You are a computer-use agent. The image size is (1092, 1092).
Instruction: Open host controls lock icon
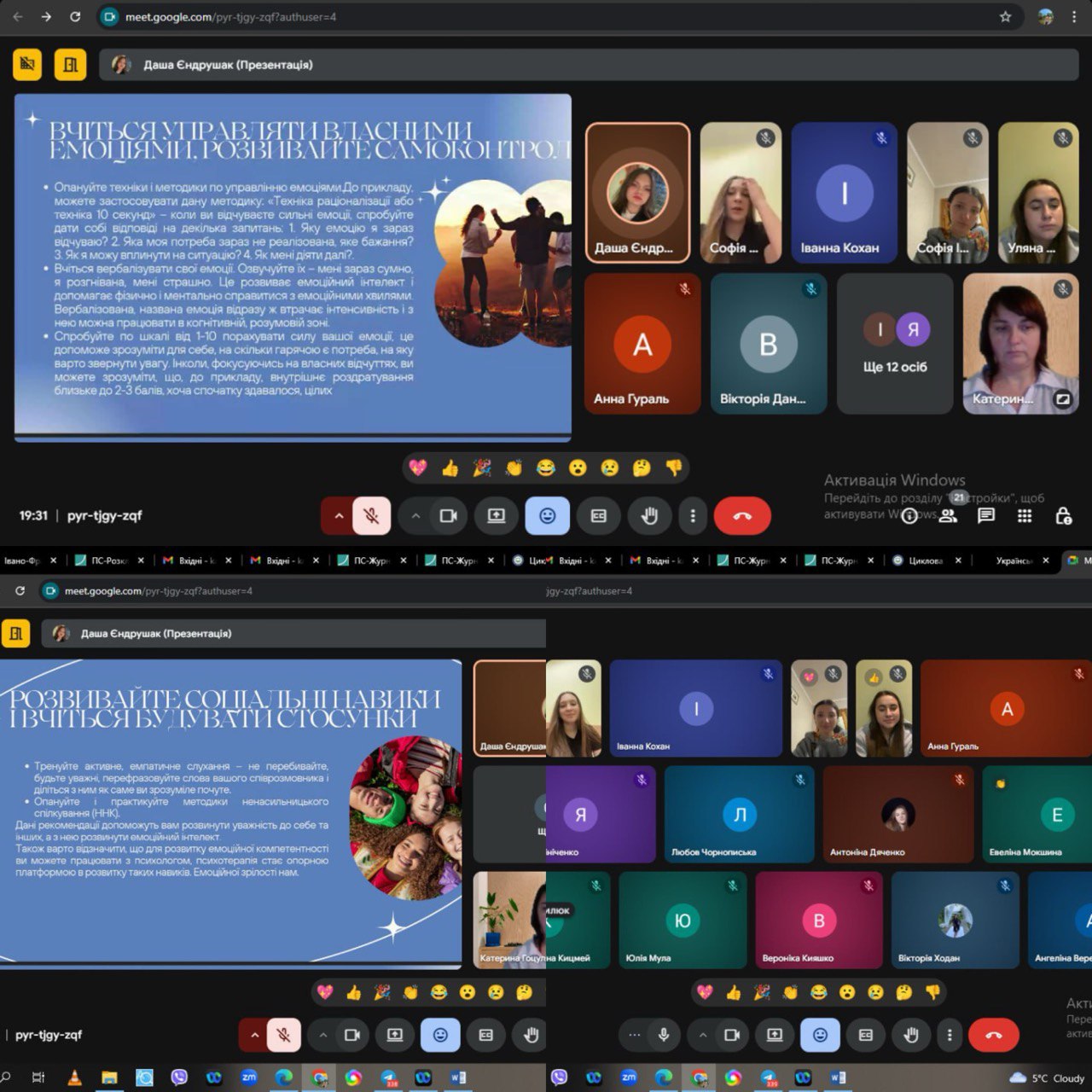click(1063, 515)
